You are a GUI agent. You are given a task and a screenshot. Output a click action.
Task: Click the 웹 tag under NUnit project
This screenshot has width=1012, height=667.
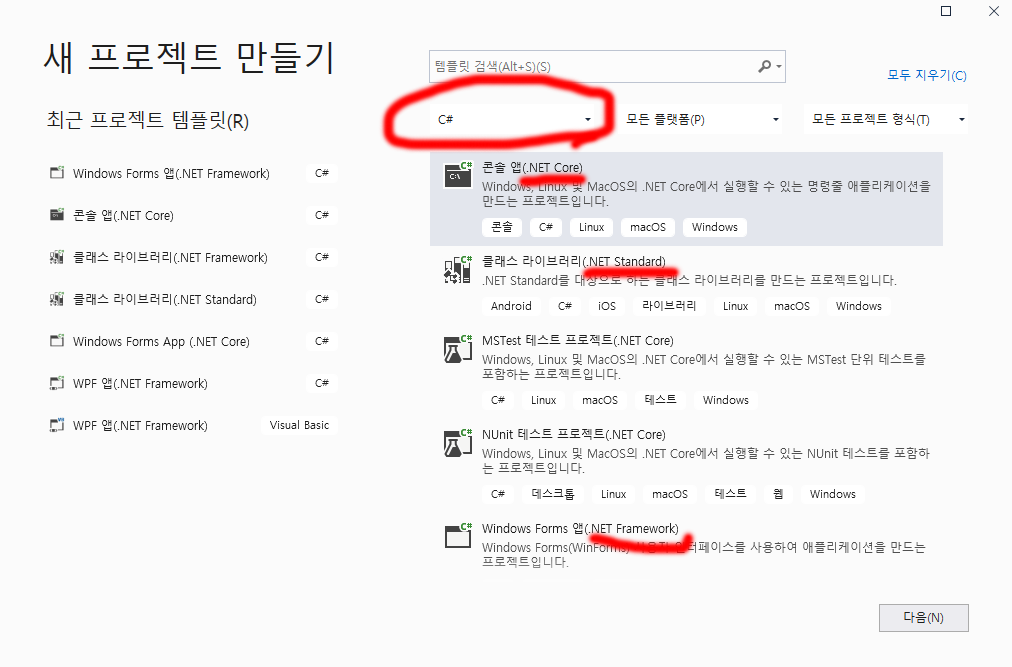[778, 494]
